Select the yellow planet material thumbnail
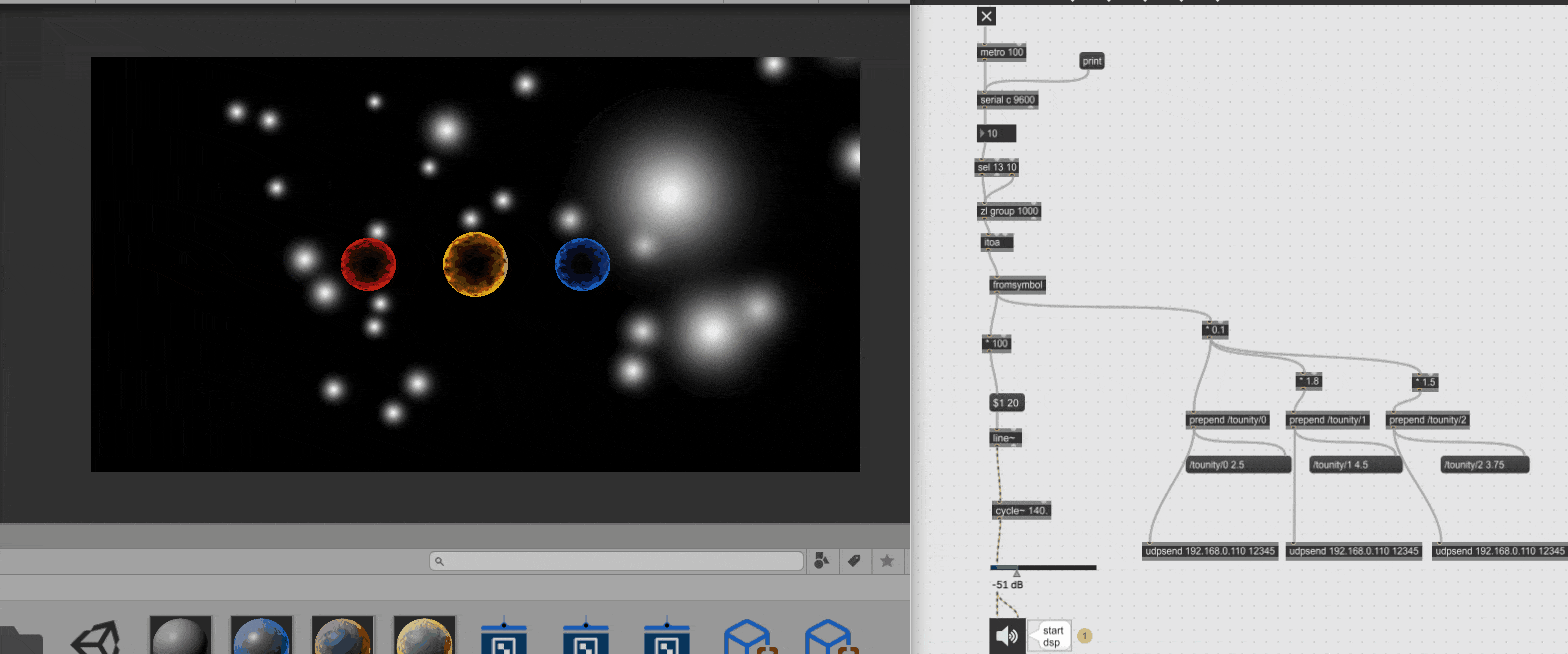 pos(425,636)
